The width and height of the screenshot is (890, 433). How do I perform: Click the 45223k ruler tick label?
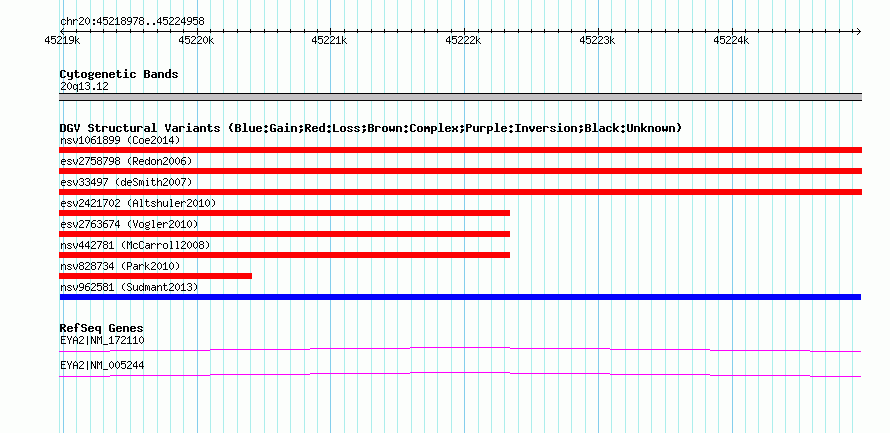[x=597, y=40]
